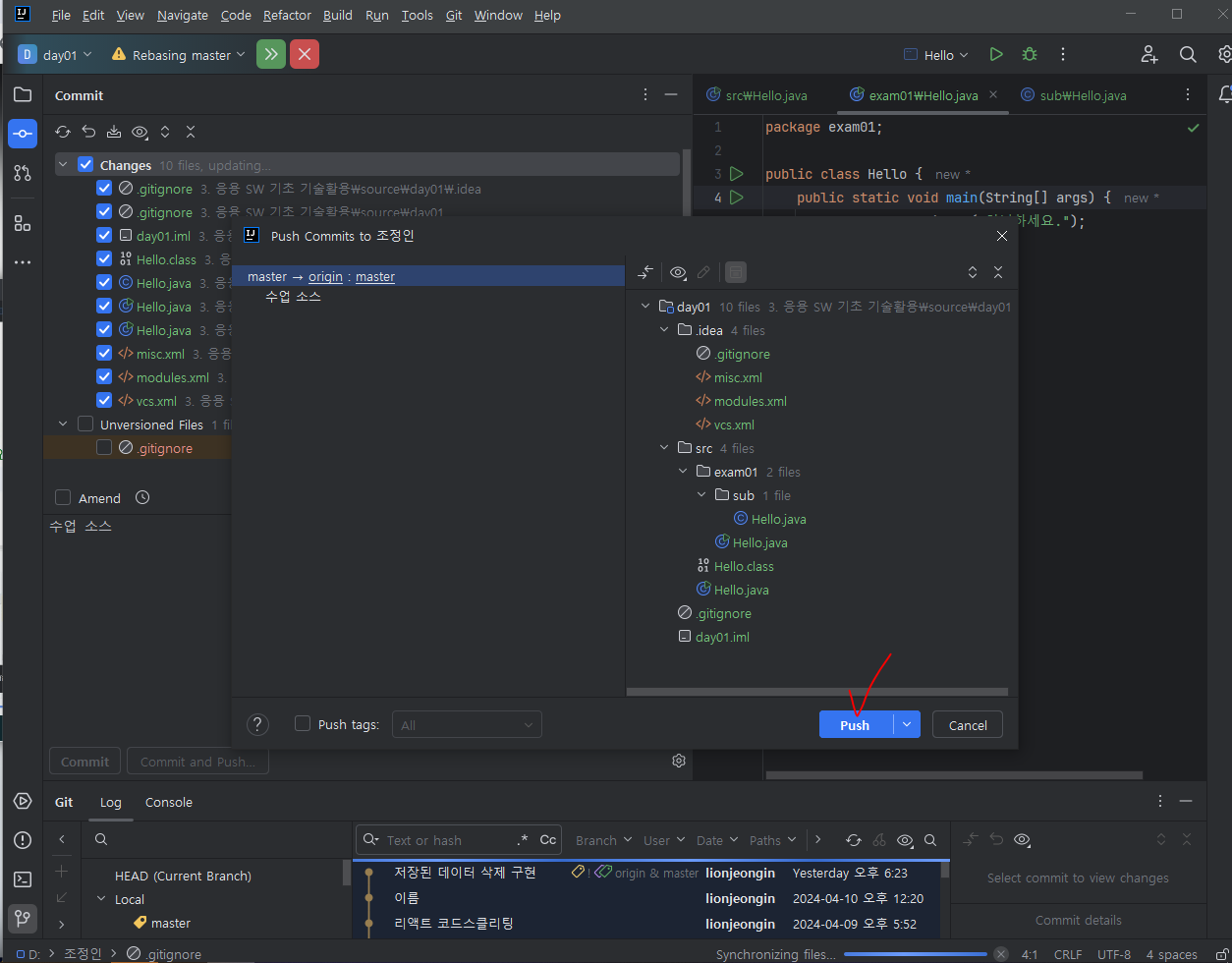Collapse exam01 folder in Push tree
Viewport: 1232px width, 963px height.
[684, 472]
